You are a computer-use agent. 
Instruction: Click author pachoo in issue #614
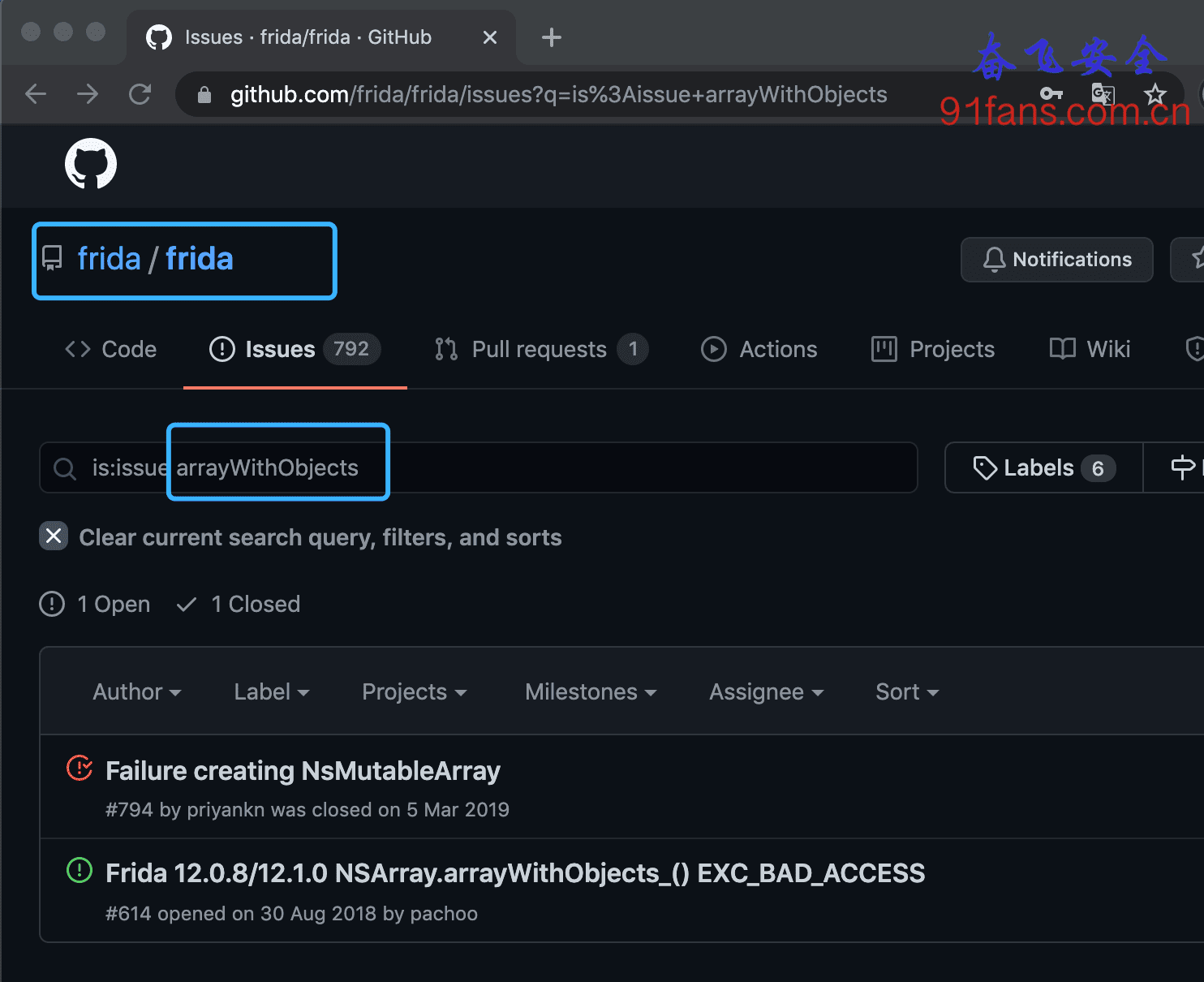[444, 913]
